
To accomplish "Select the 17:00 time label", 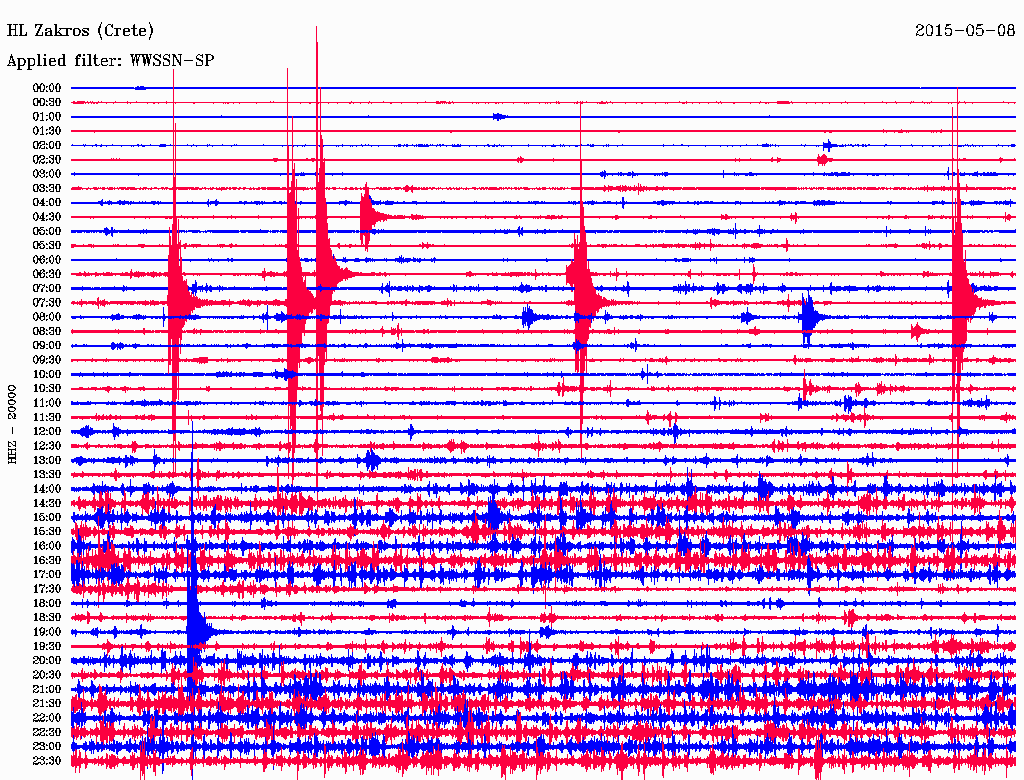I will [x=47, y=575].
